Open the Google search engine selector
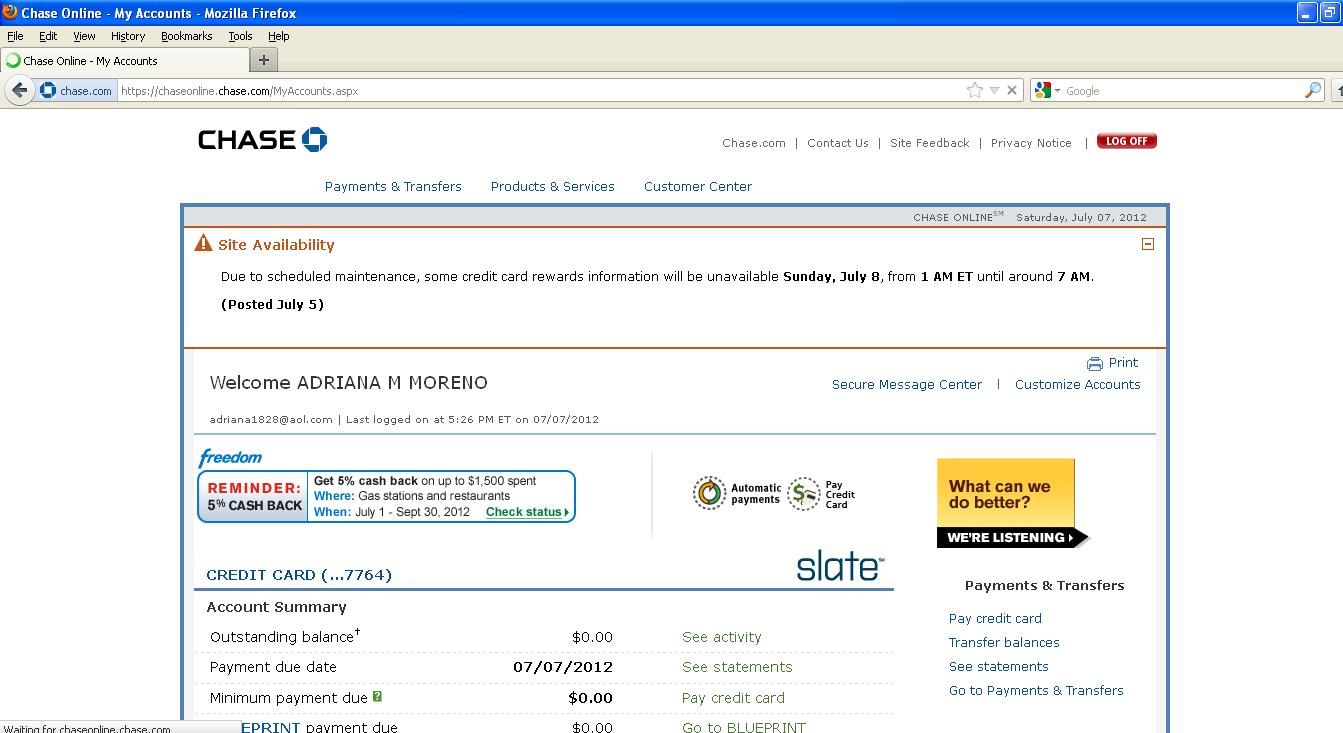 tap(1048, 90)
